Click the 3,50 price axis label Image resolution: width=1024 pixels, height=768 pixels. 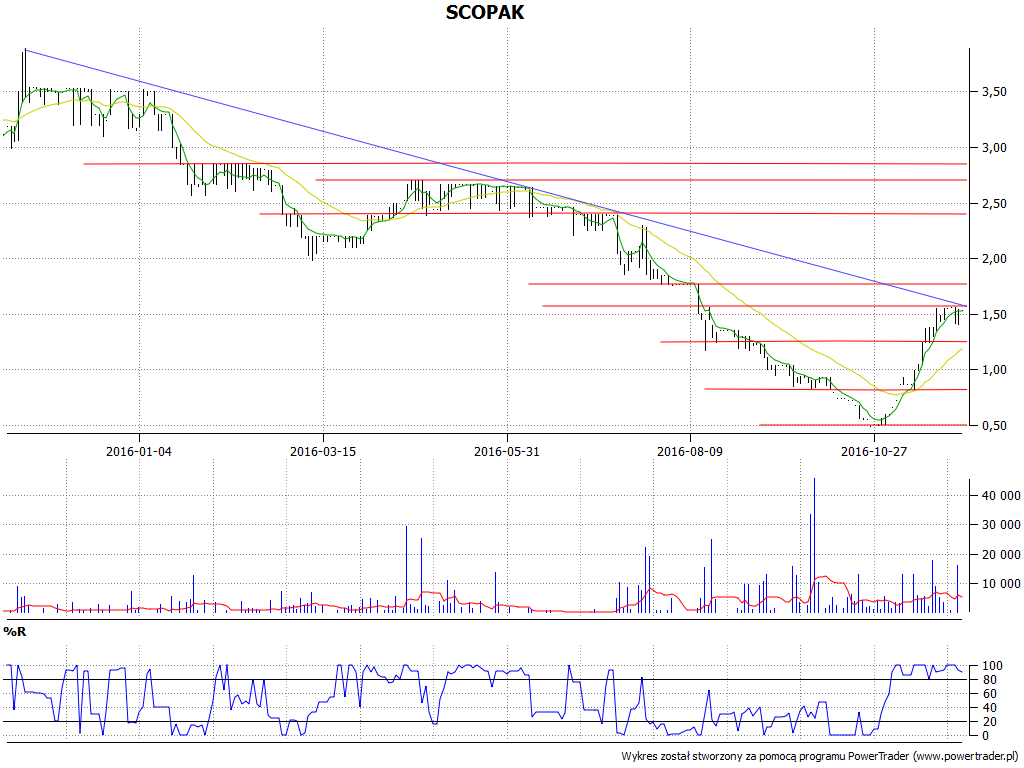(994, 92)
